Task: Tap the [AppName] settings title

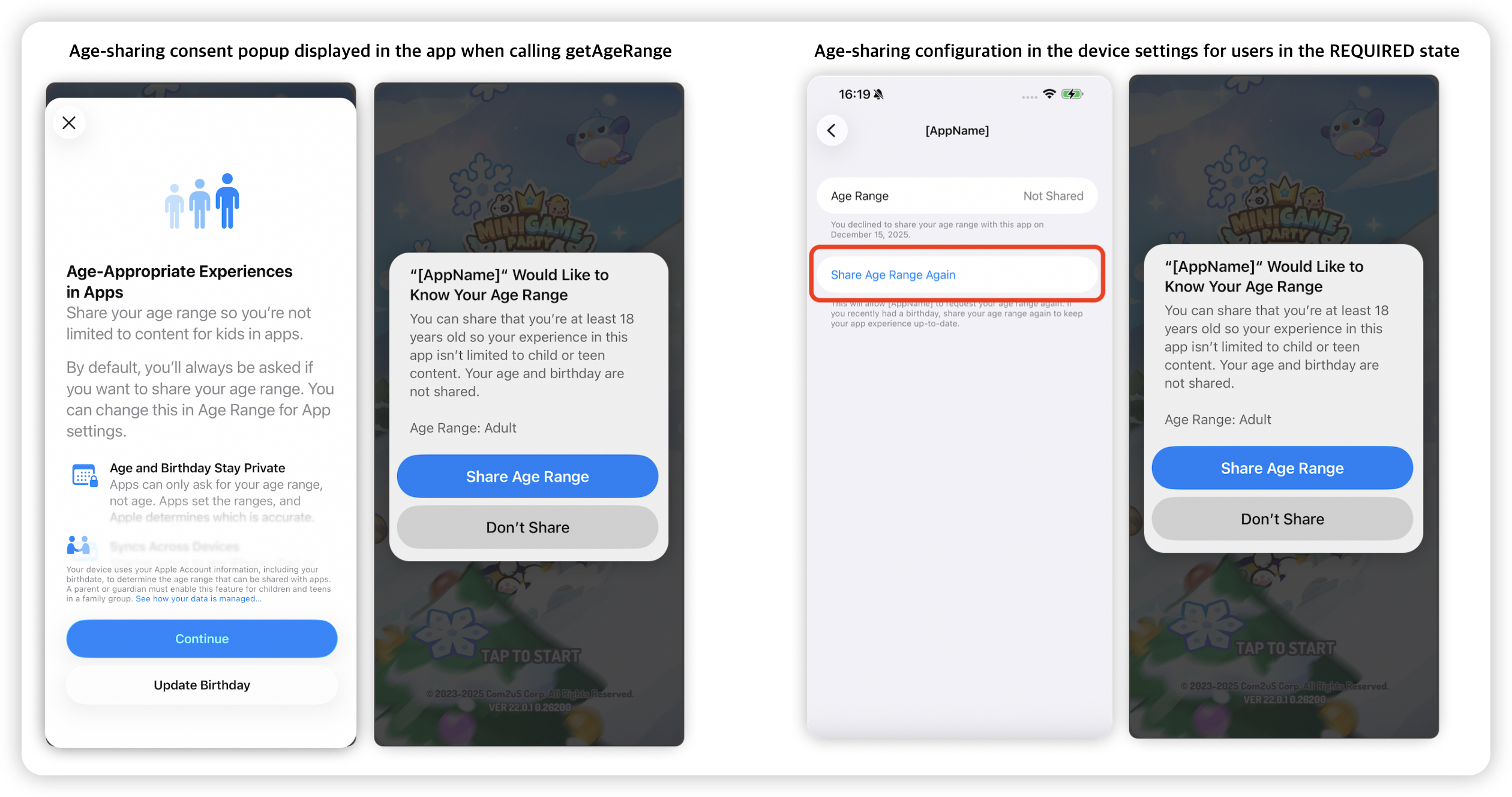Action: click(x=957, y=131)
